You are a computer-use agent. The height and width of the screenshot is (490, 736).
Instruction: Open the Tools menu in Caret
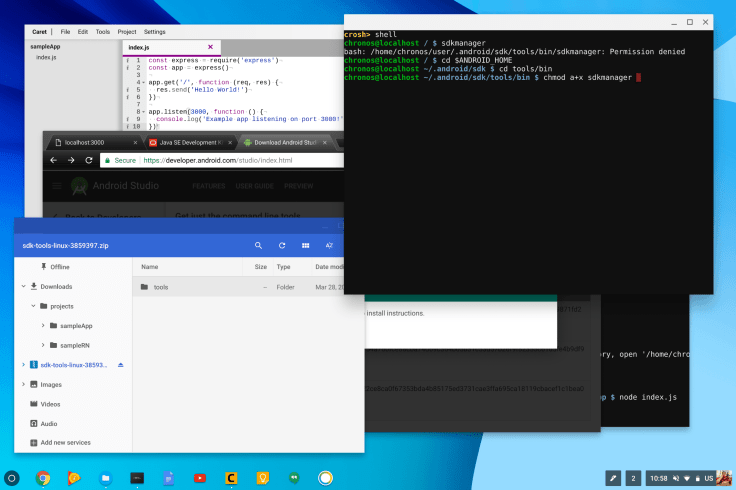point(103,31)
